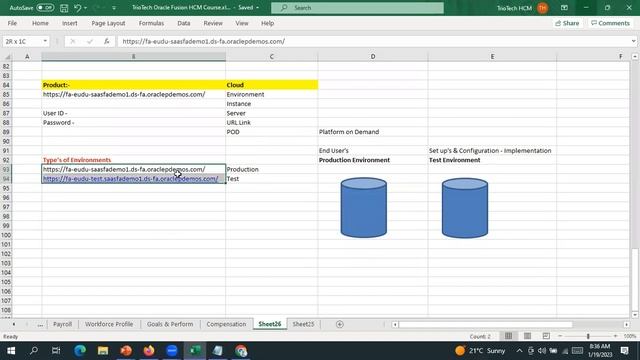640x360 pixels.
Task: Open the File menu
Action: click(x=12, y=23)
